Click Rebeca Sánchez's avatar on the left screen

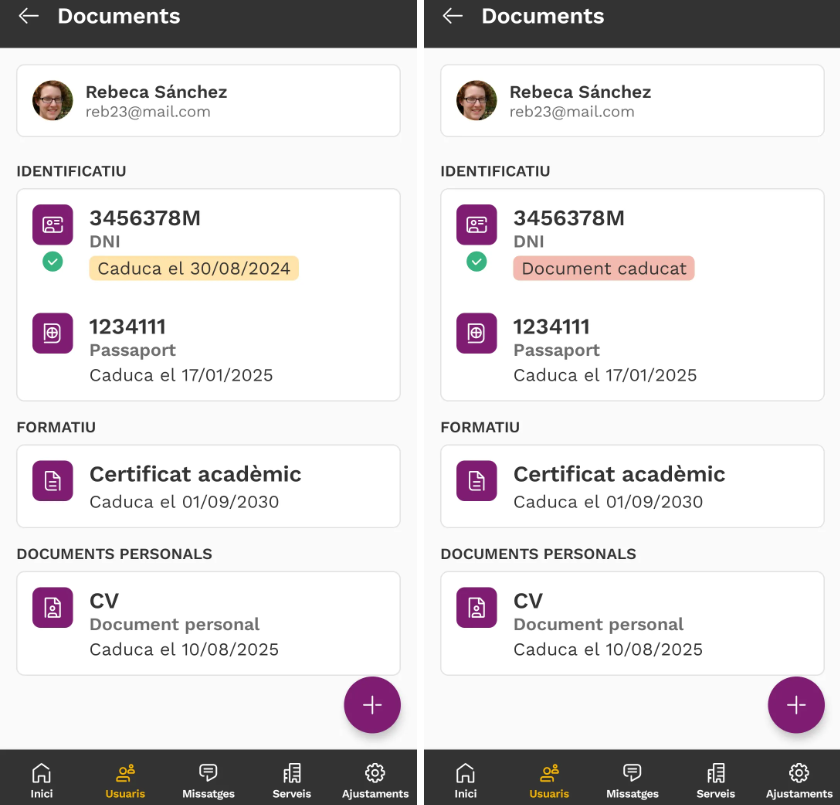(52, 101)
